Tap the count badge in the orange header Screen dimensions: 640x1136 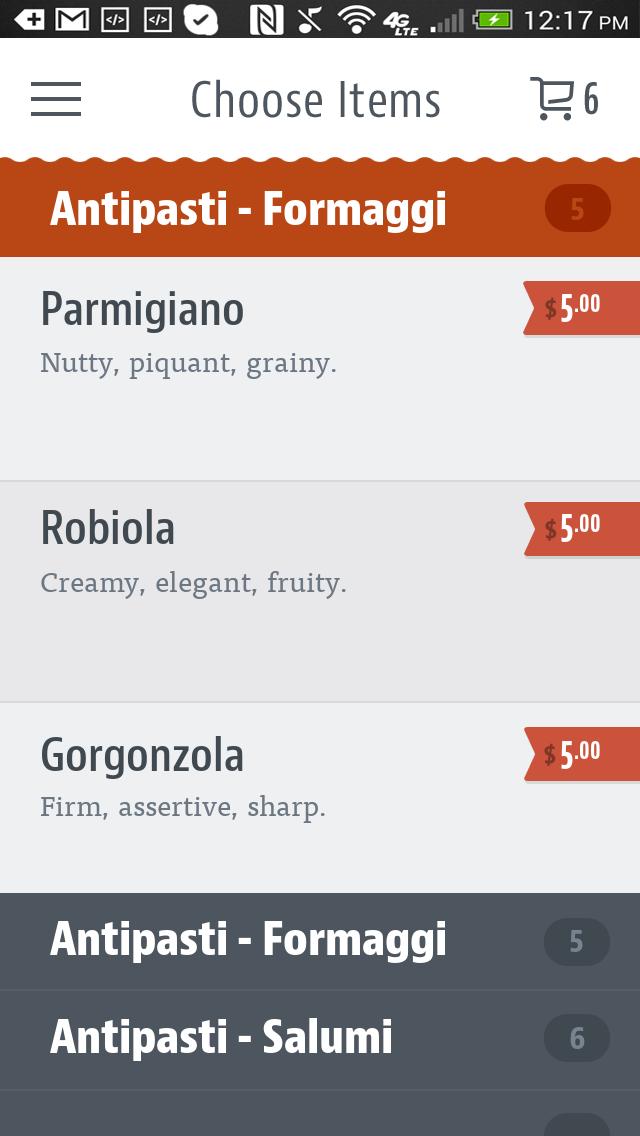pos(577,209)
